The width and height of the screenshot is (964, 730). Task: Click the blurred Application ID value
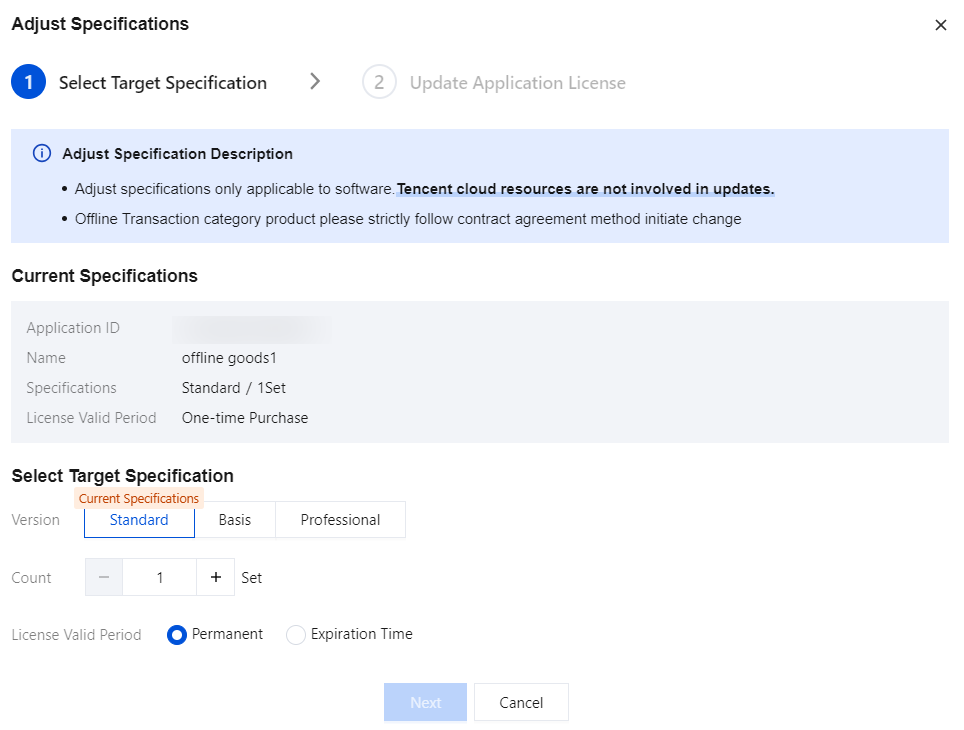(x=250, y=328)
